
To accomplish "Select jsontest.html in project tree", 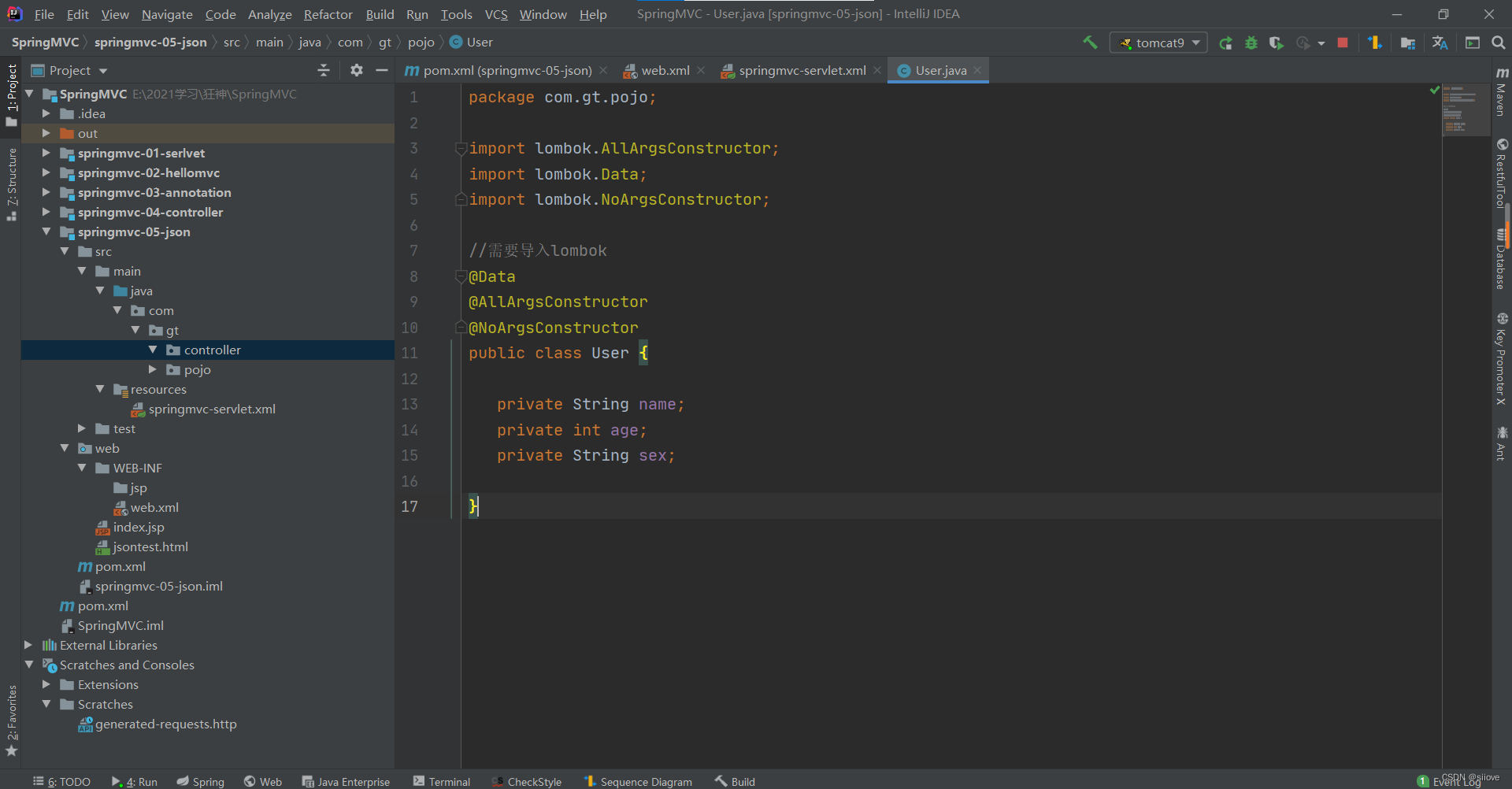I will (x=150, y=546).
